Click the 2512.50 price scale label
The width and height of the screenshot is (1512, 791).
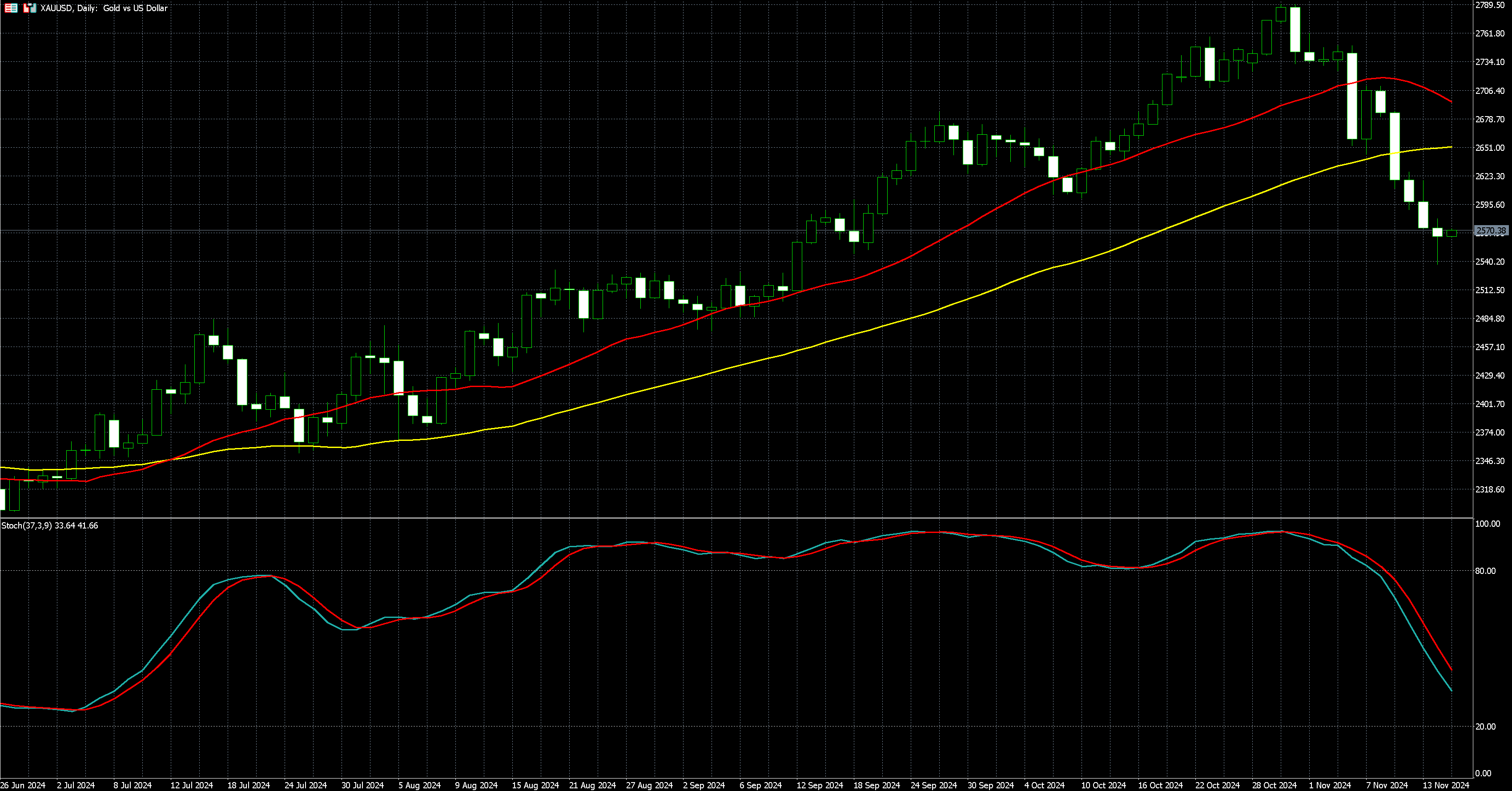[x=1490, y=290]
